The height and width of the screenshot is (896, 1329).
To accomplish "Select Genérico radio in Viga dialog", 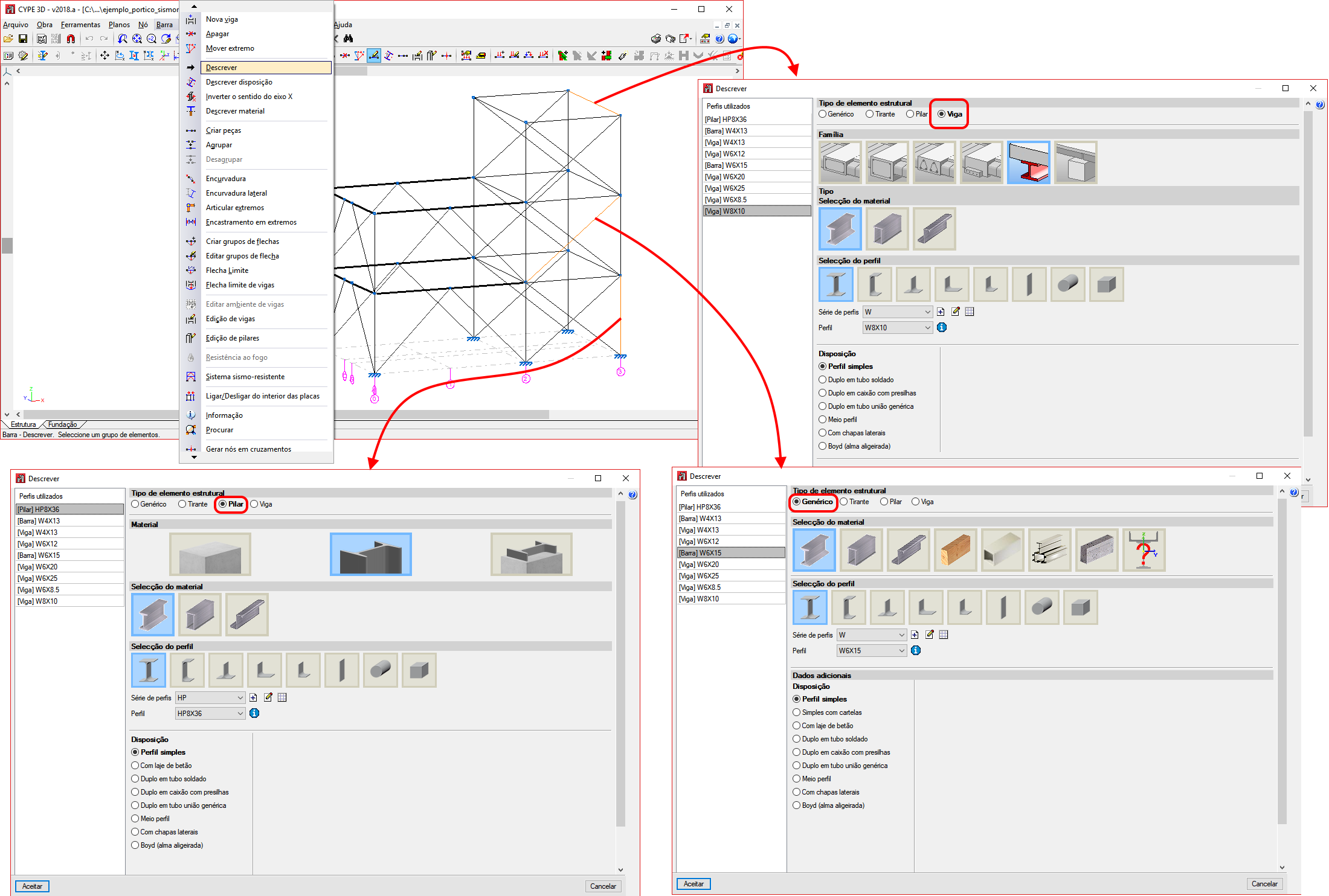I will pos(836,114).
